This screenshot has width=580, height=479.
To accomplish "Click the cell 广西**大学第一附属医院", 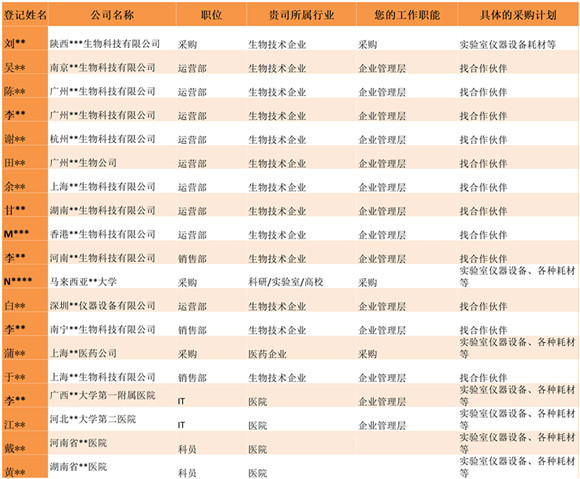I will 112,395.
